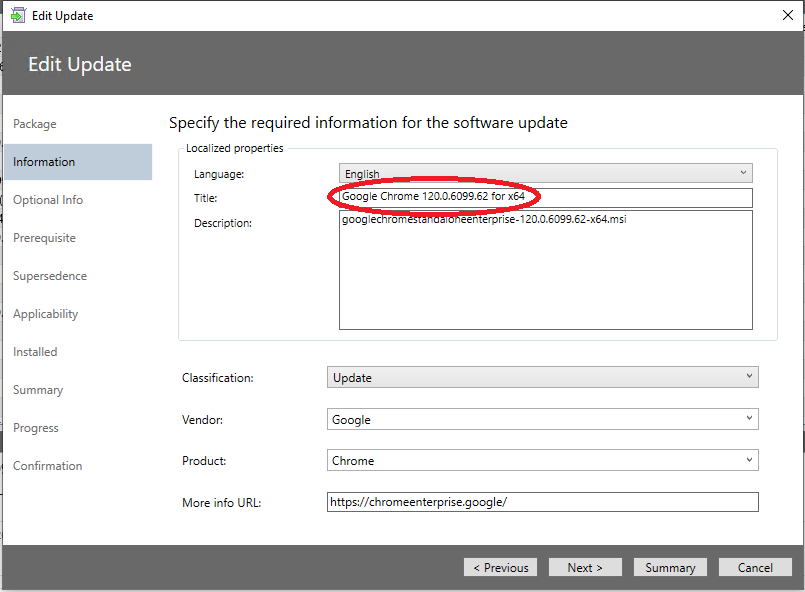
Task: Go to the Package step
Action: 35,124
